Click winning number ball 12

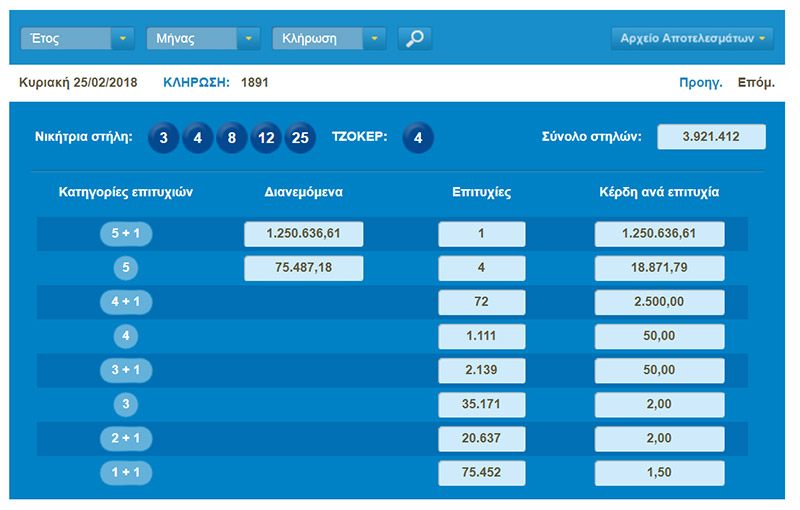click(x=266, y=138)
